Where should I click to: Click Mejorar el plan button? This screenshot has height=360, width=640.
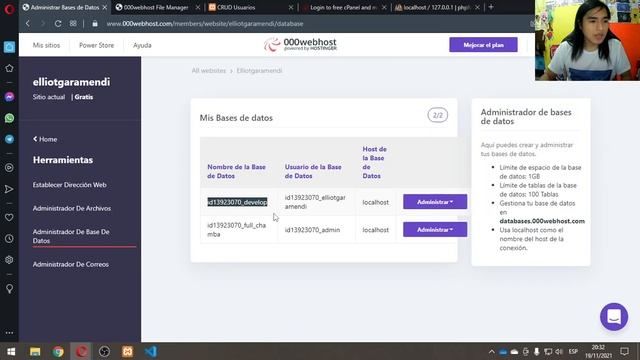click(x=483, y=45)
